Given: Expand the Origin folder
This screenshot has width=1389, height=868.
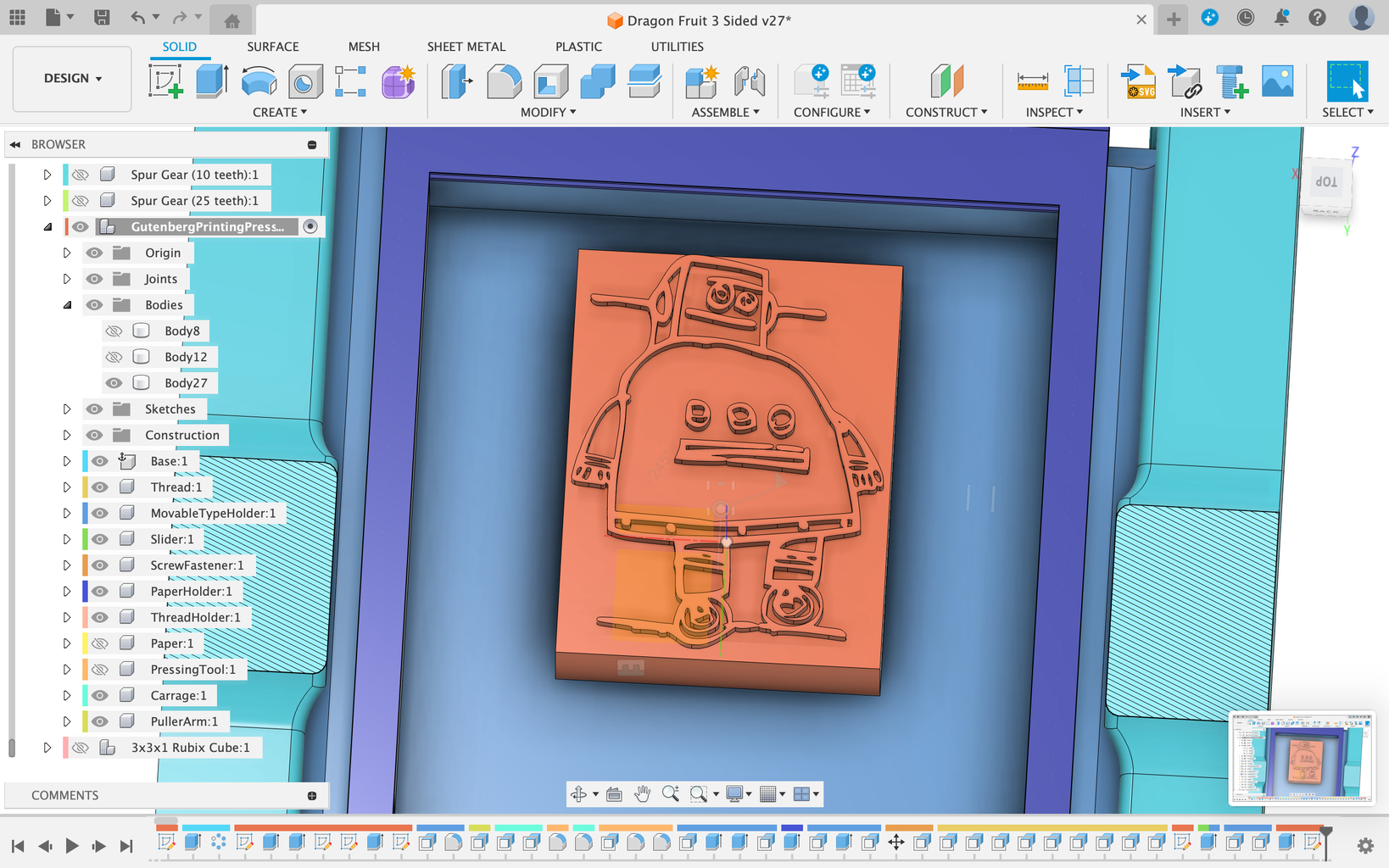Looking at the screenshot, I should (x=67, y=253).
